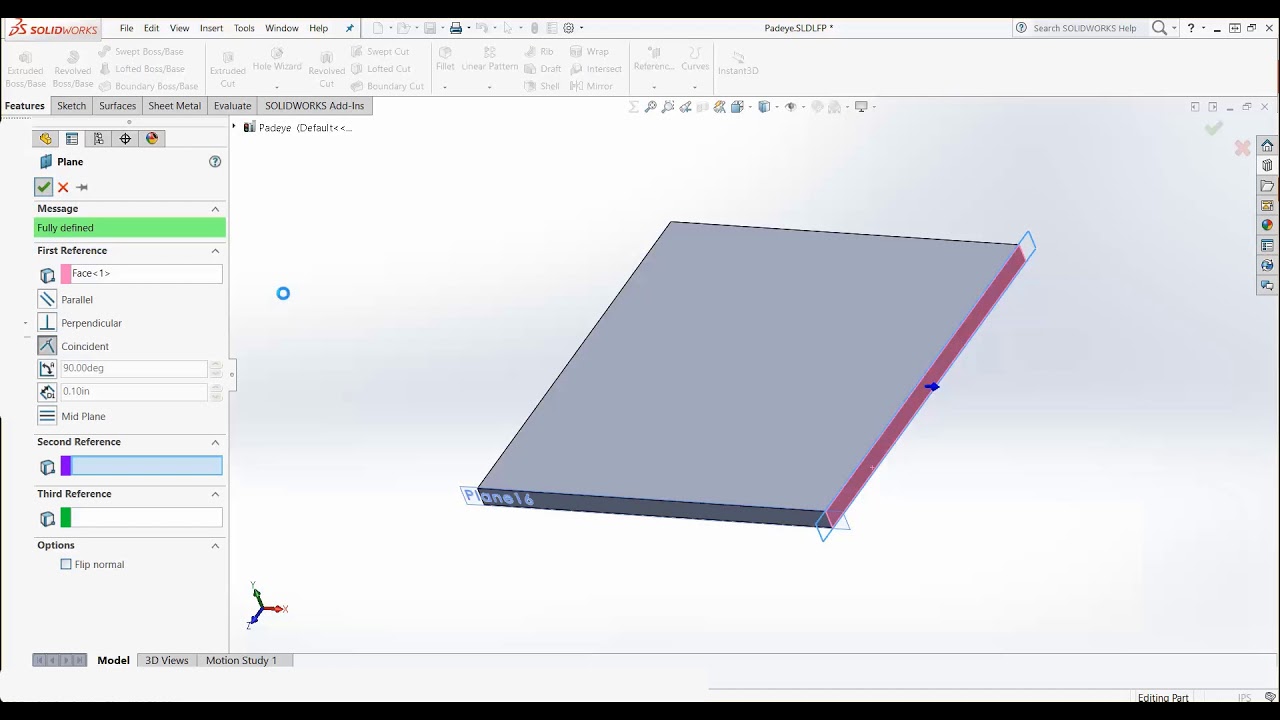Click the Zoom to Fit icon
1280x720 pixels.
coord(651,107)
